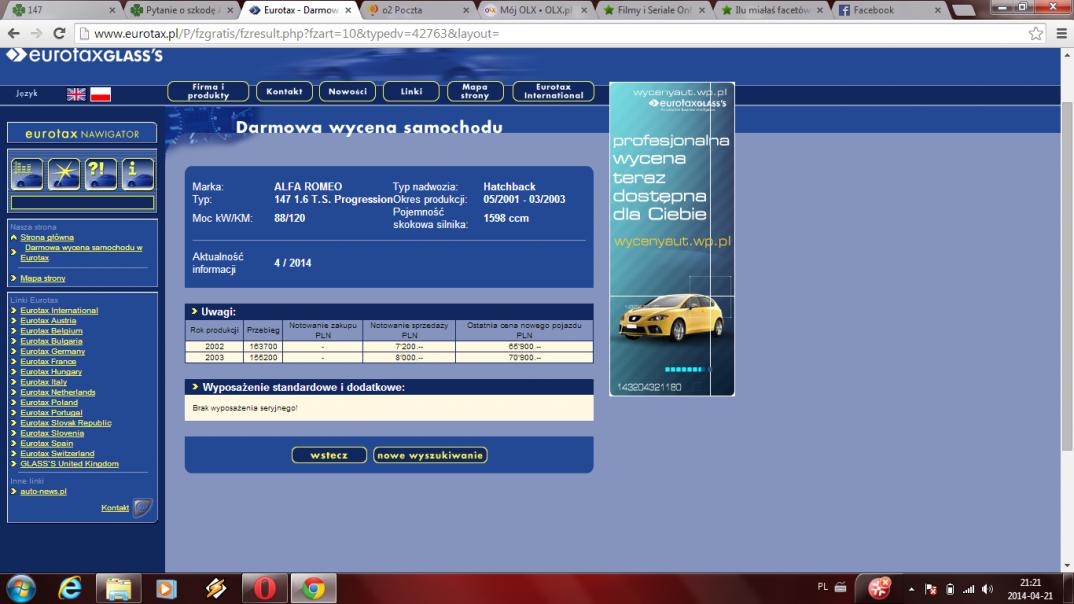Open the Kontakt menu button
This screenshot has height=604, width=1074.
pyautogui.click(x=284, y=91)
